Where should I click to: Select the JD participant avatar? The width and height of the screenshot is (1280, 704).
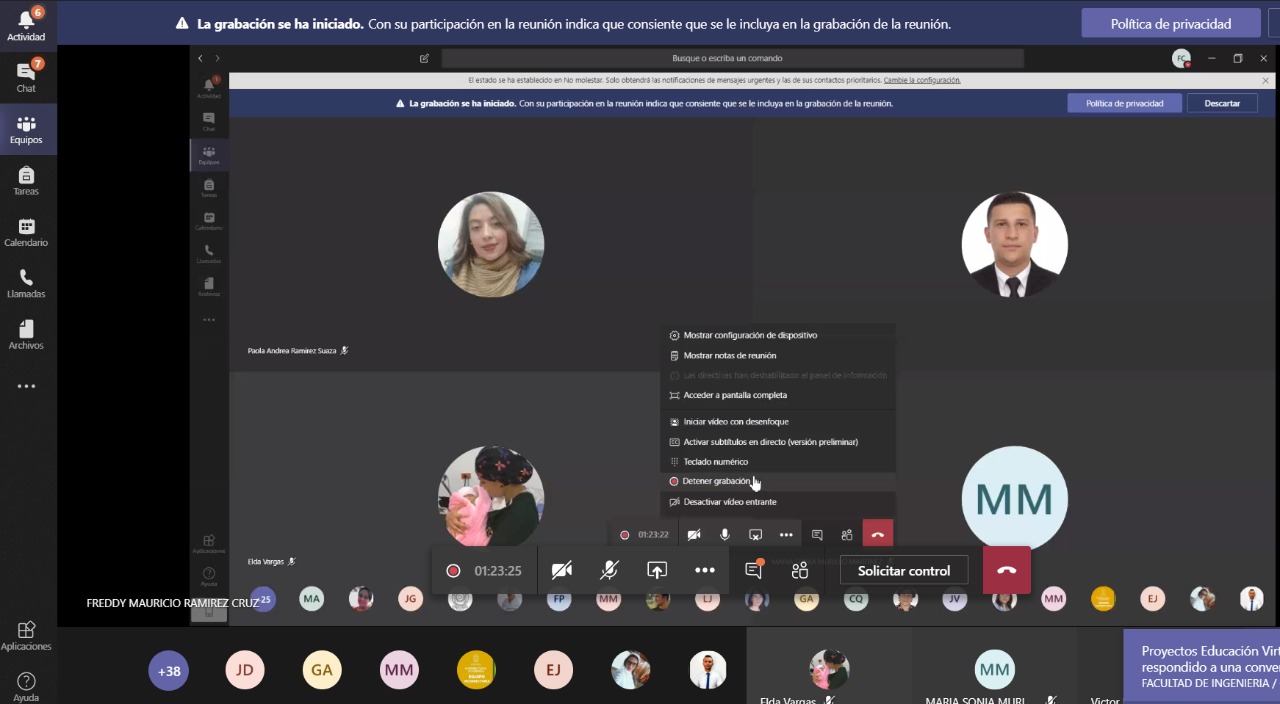coord(245,670)
